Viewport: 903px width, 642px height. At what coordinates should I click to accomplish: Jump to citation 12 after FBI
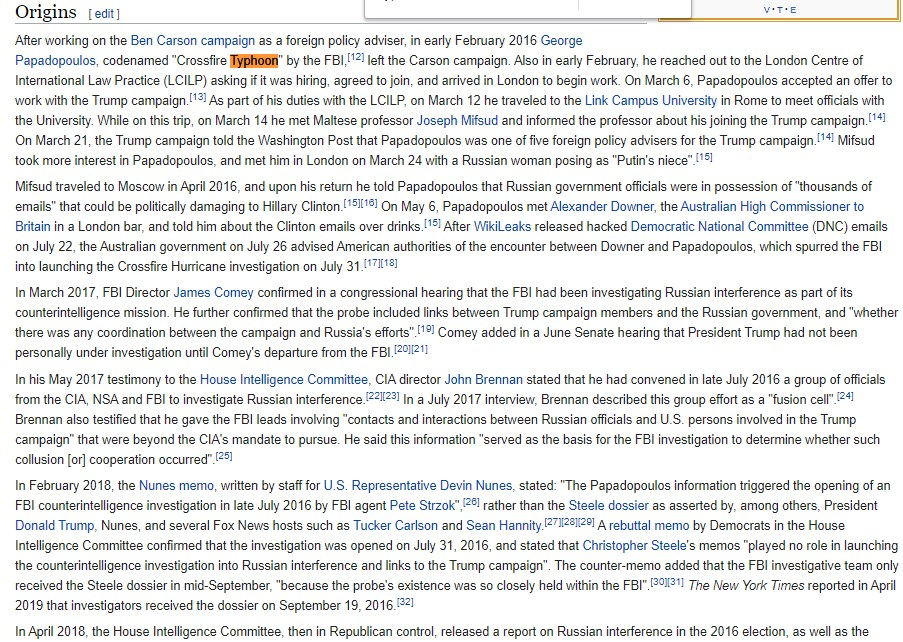[355, 57]
